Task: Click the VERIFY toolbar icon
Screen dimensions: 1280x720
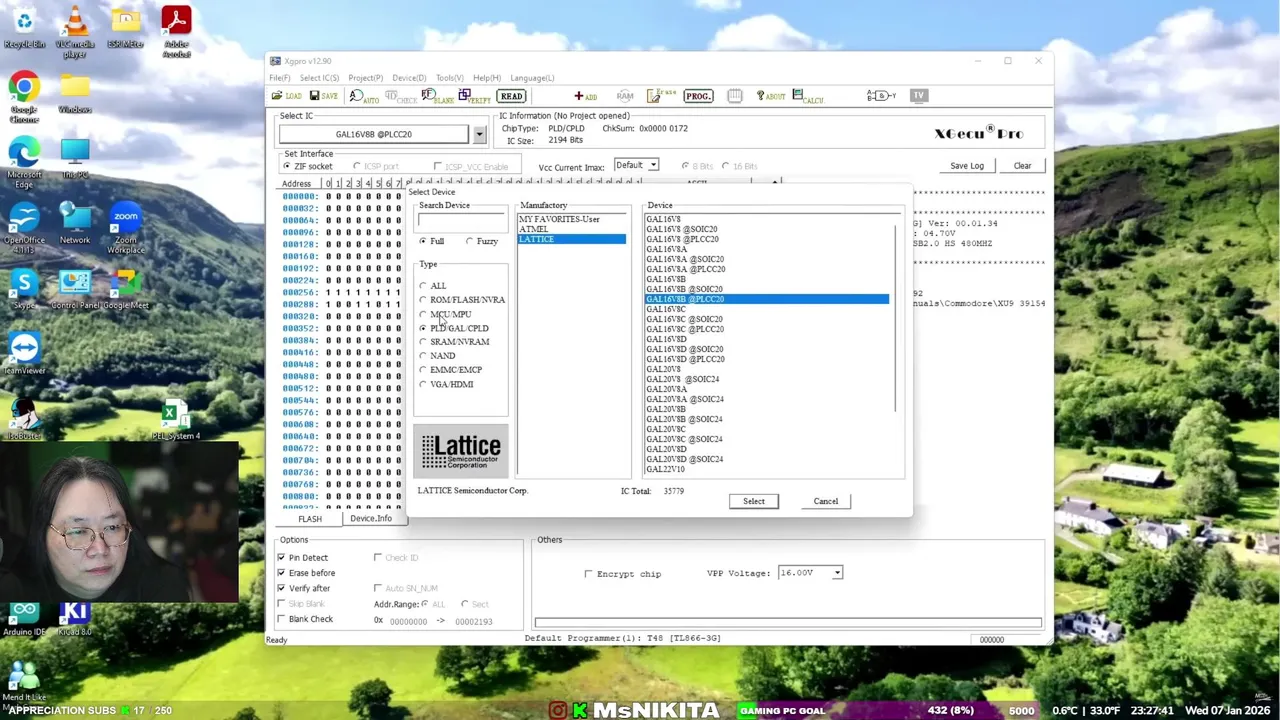Action: click(x=475, y=96)
